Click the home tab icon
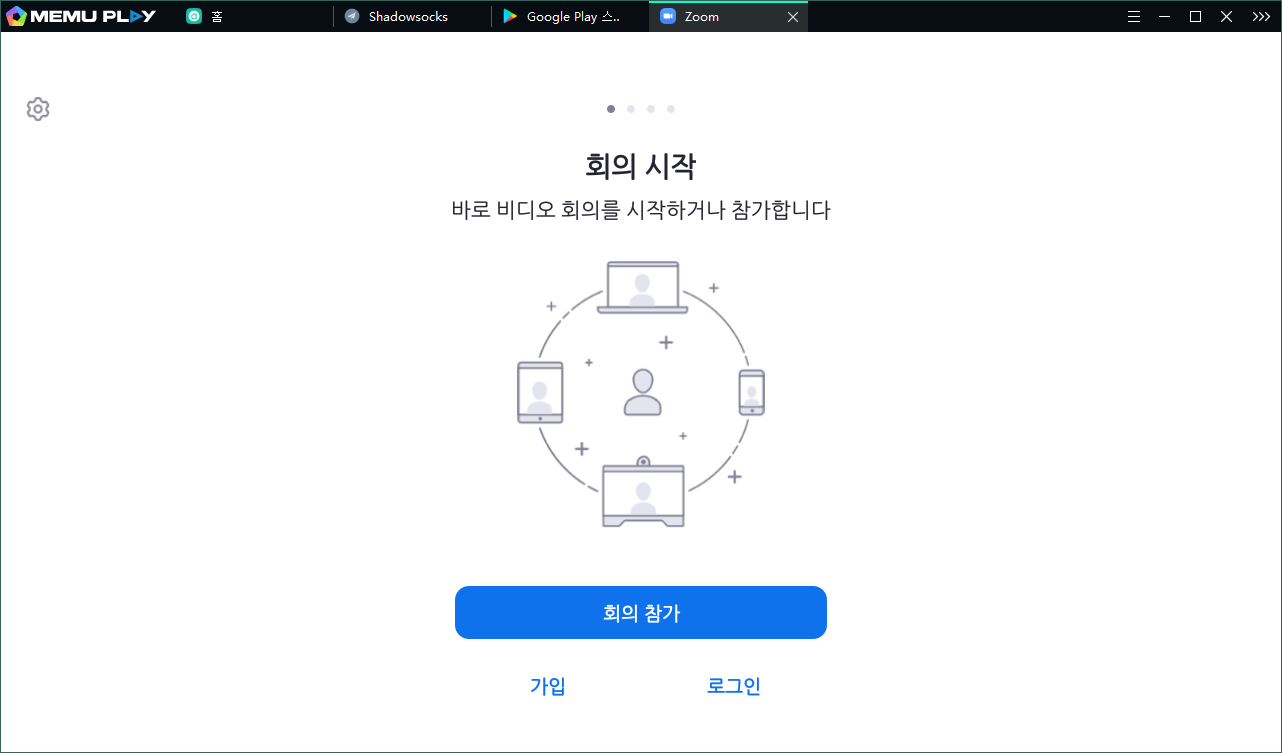This screenshot has height=753, width=1282. (x=194, y=16)
